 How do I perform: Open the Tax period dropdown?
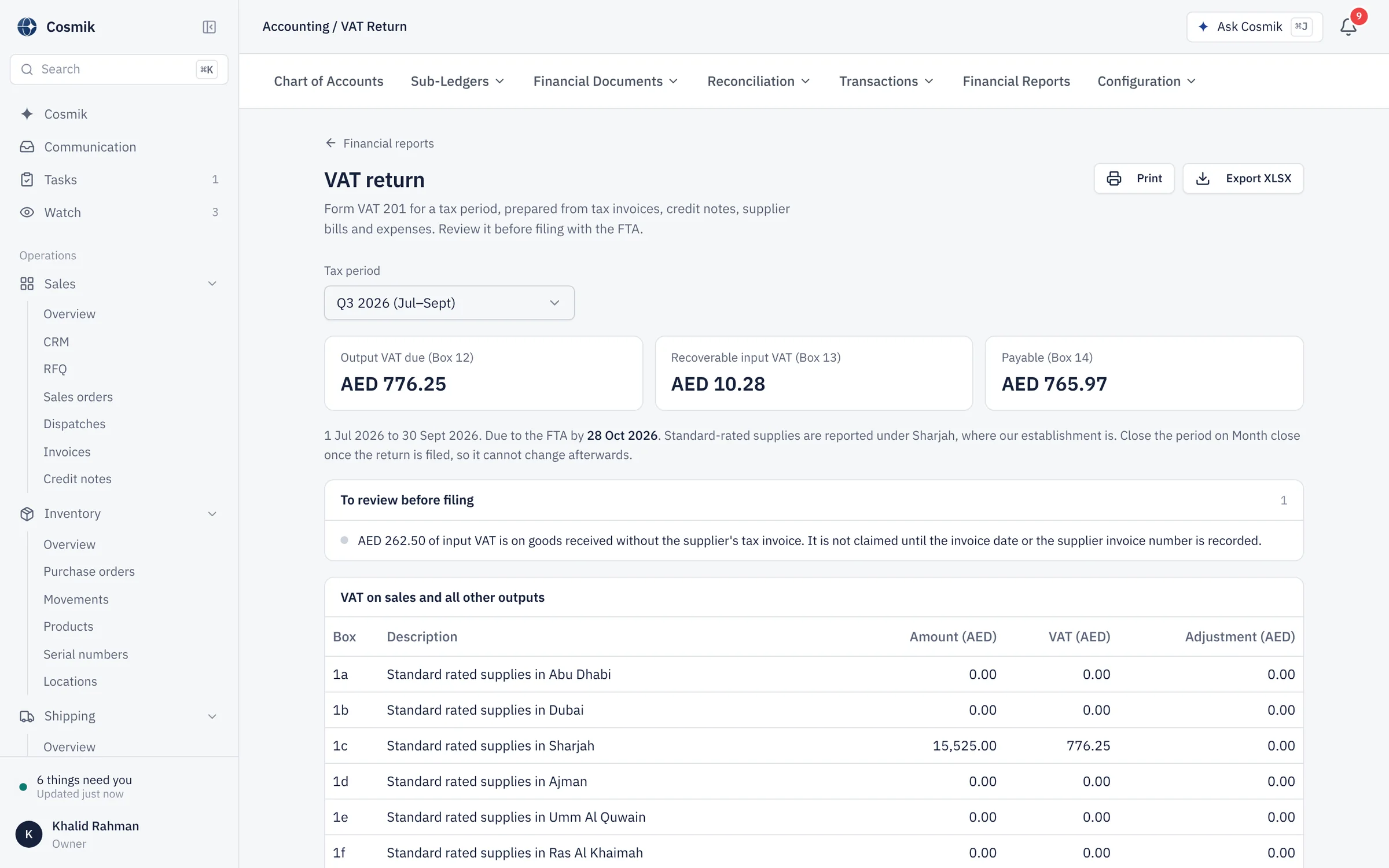tap(449, 303)
